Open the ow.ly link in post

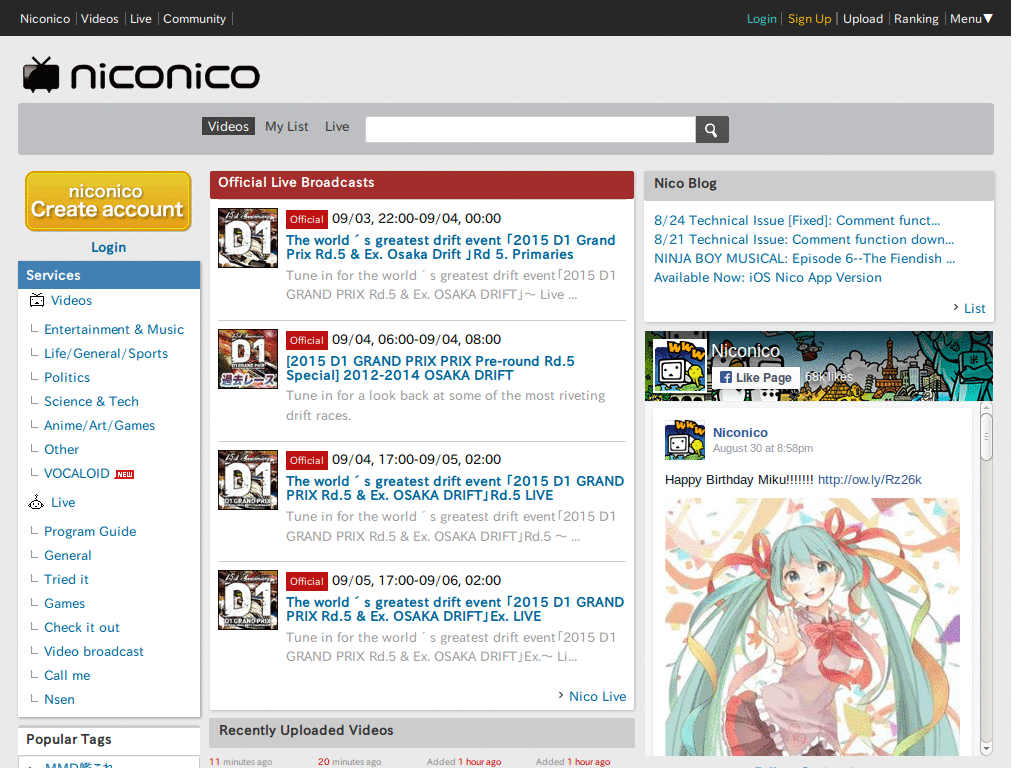click(869, 480)
